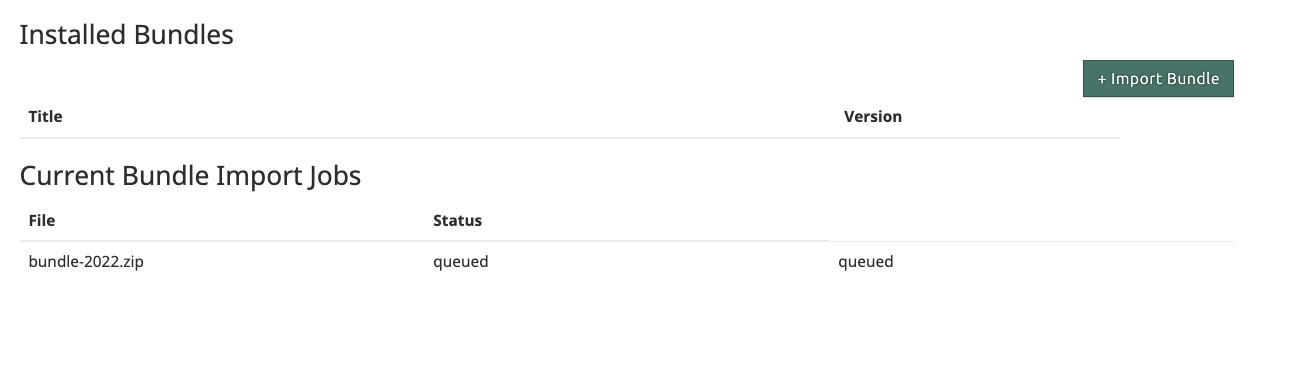Viewport: 1312px width, 390px height.
Task: Click the File column header
Action: point(42,220)
